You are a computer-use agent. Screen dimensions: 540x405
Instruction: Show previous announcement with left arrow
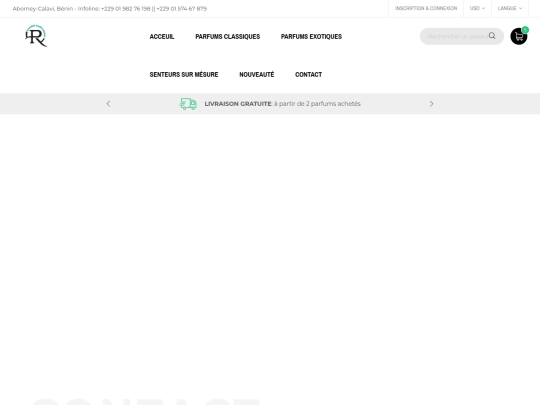(108, 104)
